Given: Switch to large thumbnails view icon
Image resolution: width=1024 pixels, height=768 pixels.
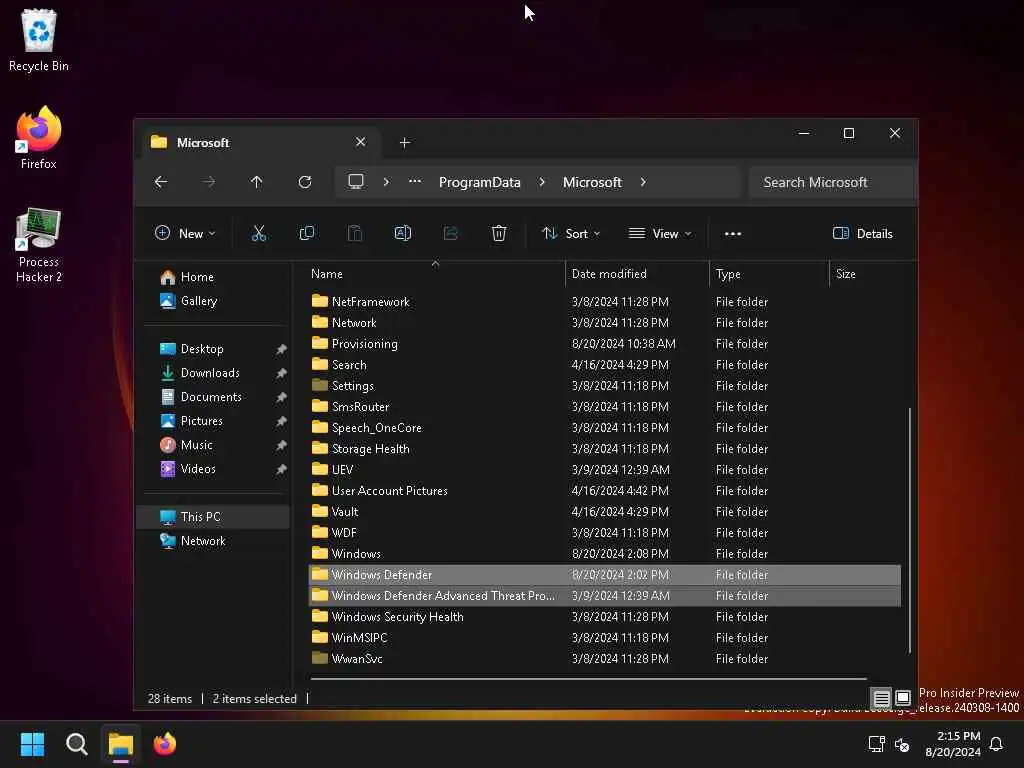Looking at the screenshot, I should click(903, 699).
